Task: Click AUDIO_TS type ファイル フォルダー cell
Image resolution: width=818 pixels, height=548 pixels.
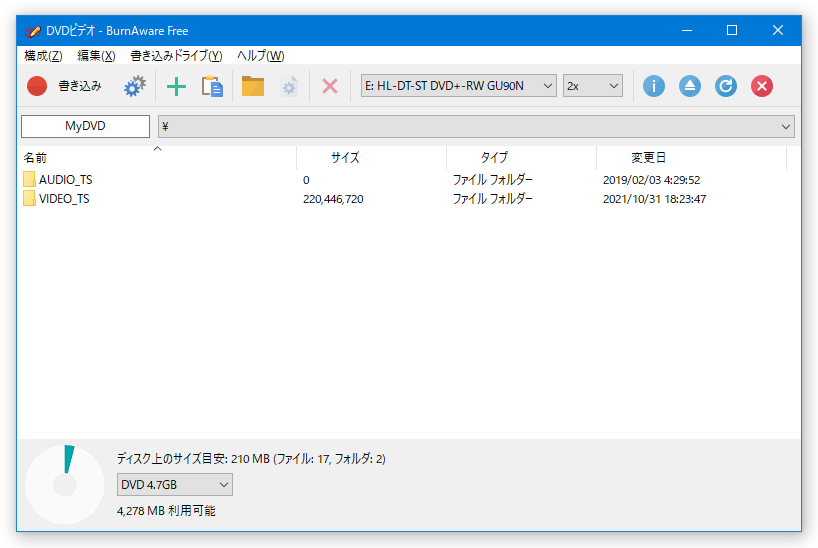Action: tap(492, 180)
